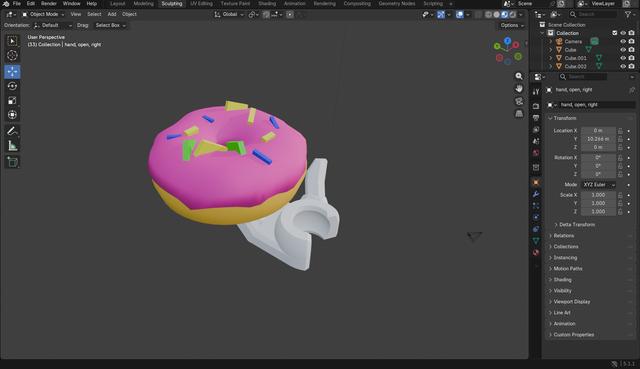Viewport: 640px width, 369px height.
Task: Expand the Custom Properties panel
Action: (573, 335)
